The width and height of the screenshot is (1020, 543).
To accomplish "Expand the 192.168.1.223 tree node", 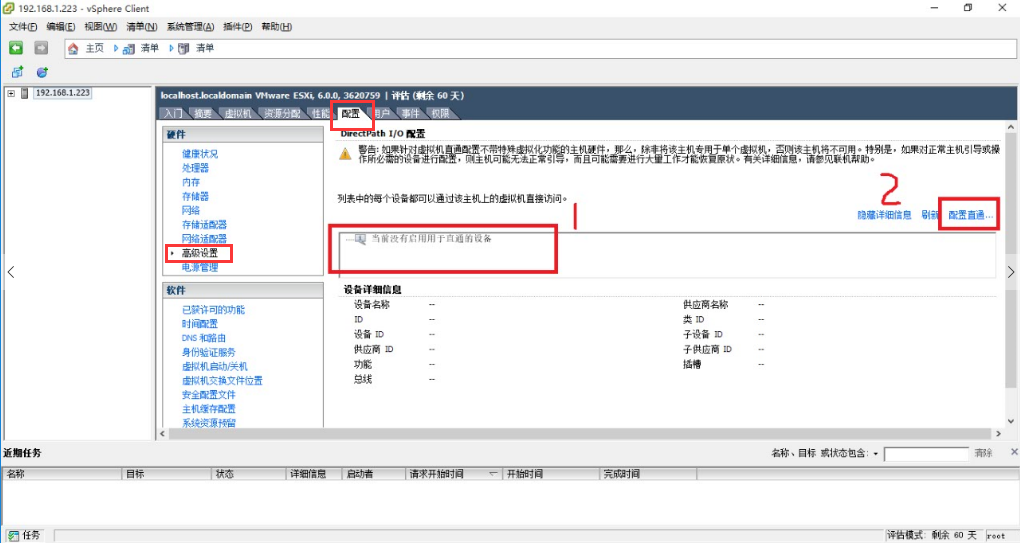I will click(x=11, y=93).
